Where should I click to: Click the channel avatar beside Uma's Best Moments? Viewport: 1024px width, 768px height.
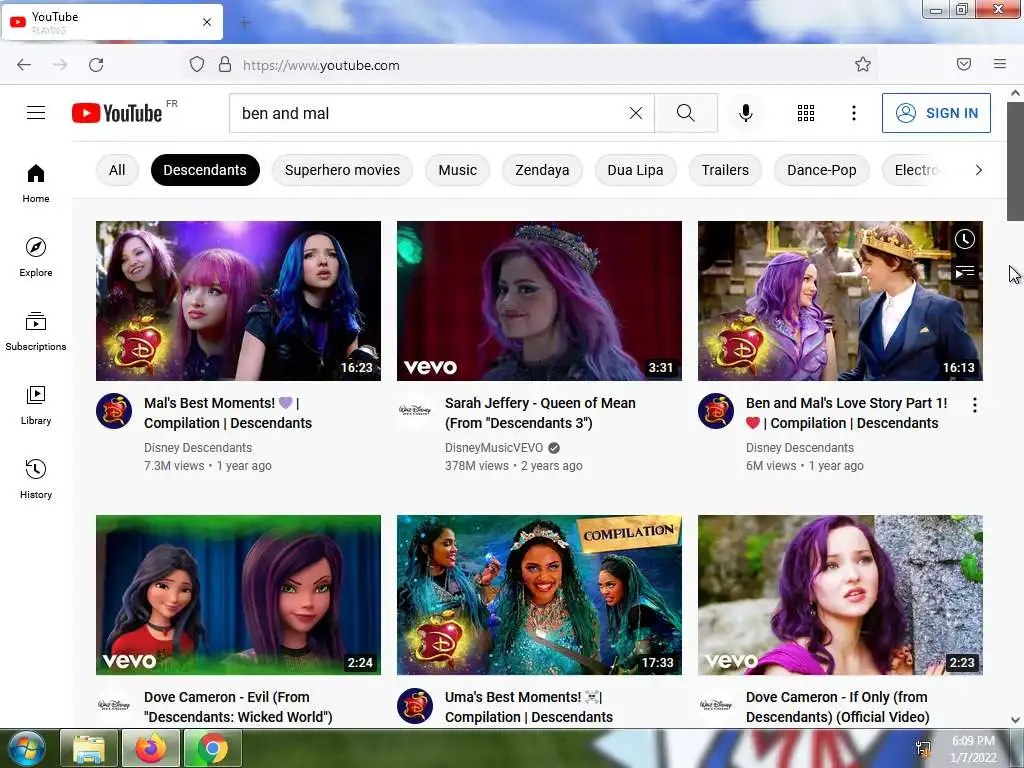click(415, 705)
